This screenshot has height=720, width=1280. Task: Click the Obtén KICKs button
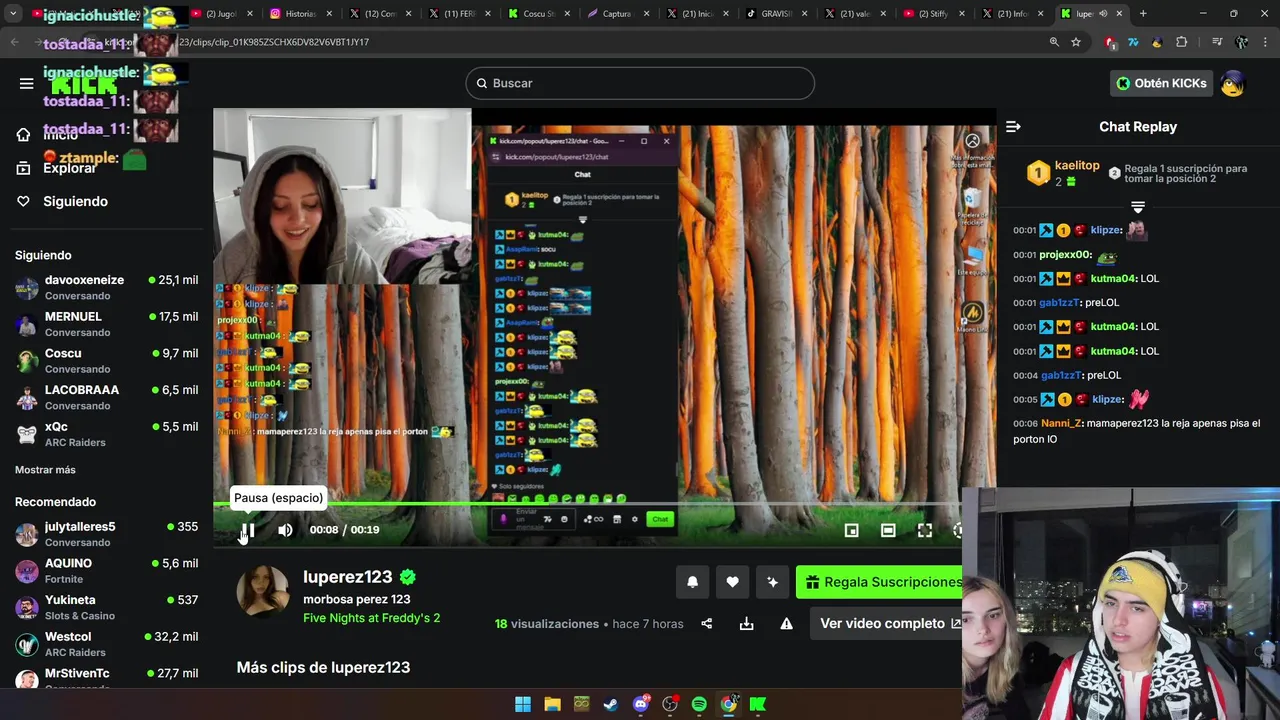[x=1162, y=83]
